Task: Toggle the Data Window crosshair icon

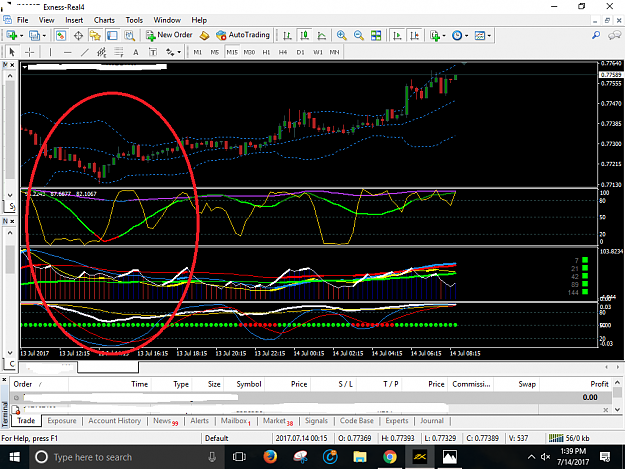Action: tap(78, 35)
